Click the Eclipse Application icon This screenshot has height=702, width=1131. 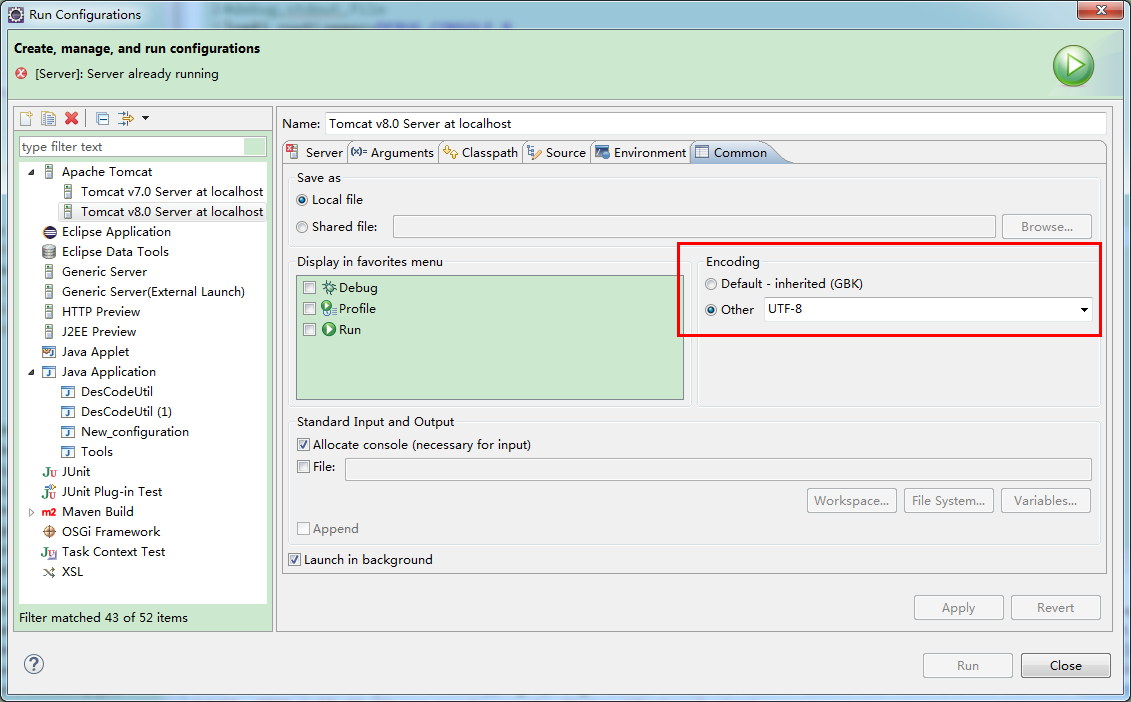49,232
